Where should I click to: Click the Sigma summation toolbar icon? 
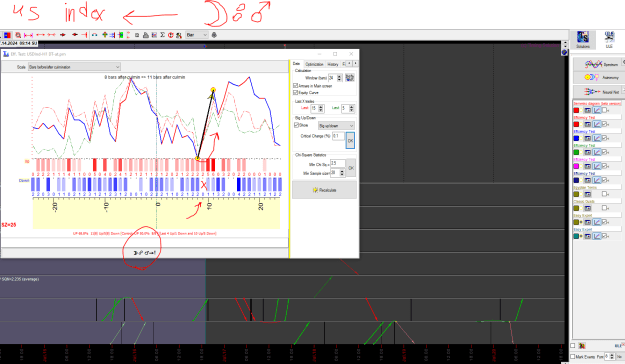162,35
